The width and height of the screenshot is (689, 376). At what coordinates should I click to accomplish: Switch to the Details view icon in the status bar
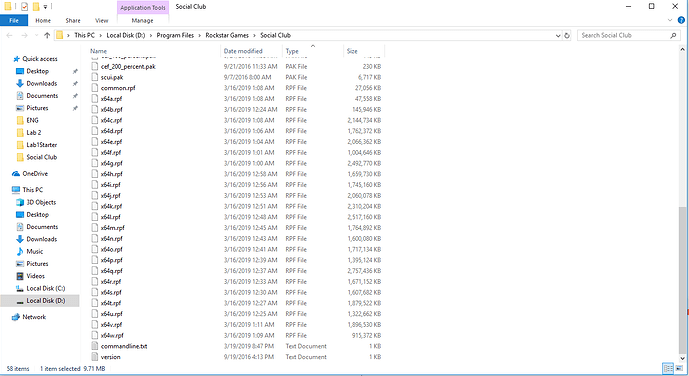668,368
